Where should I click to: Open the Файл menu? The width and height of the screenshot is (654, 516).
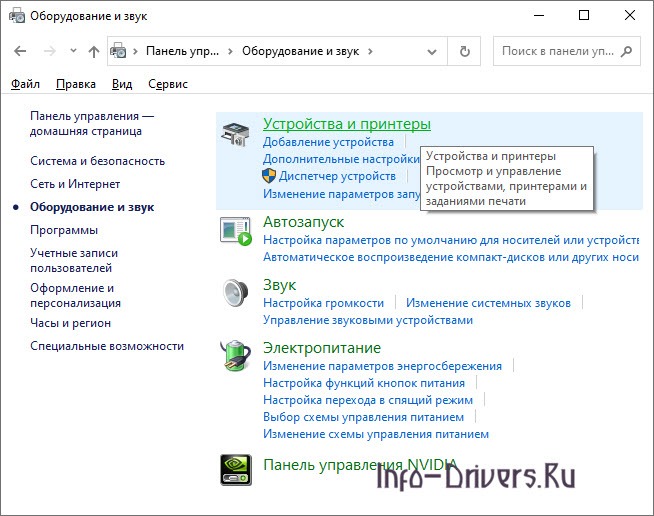26,85
